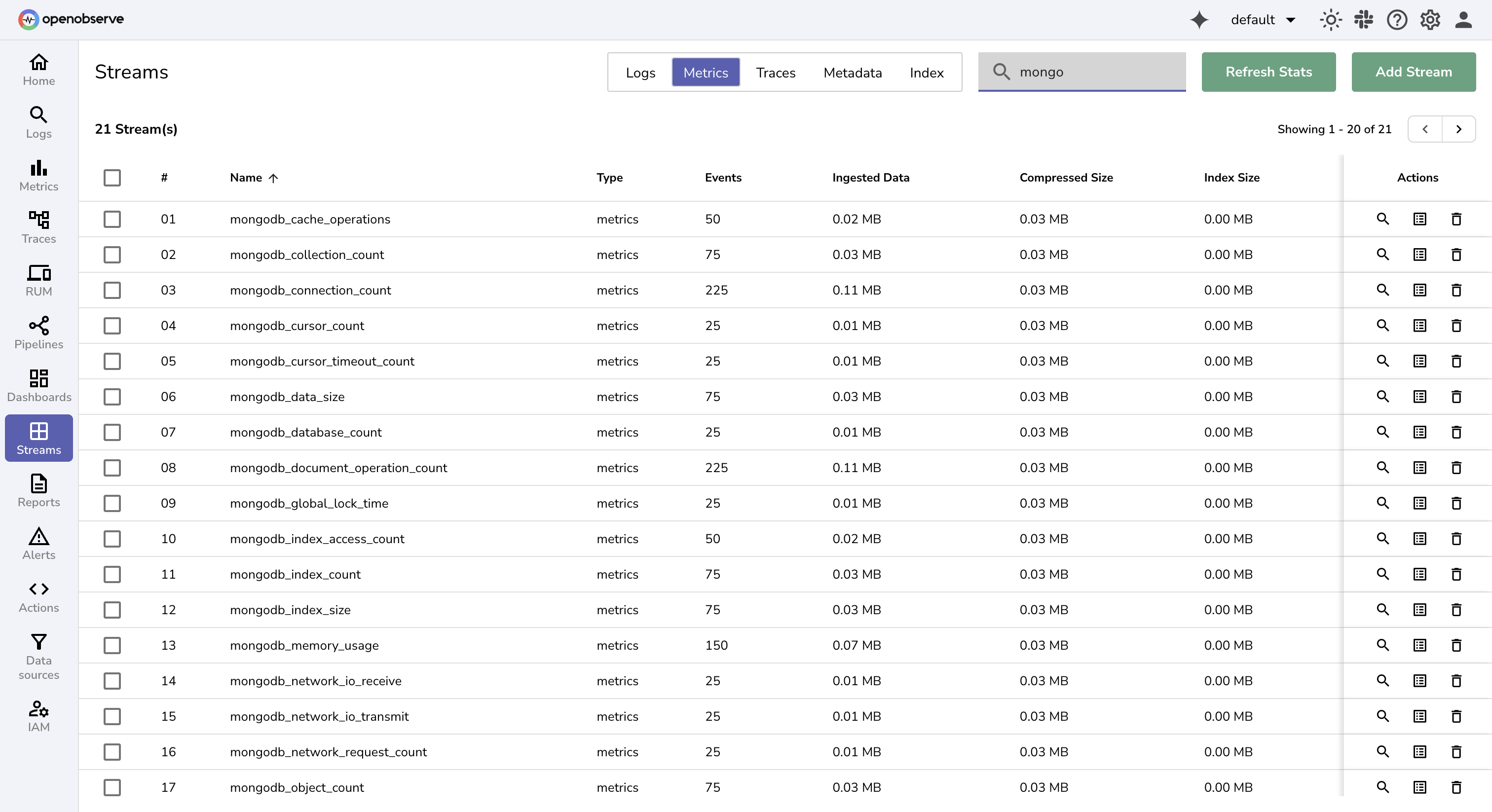Screen dimensions: 1492x812
Task: Open the default organization dropdown
Action: pyautogui.click(x=1263, y=19)
